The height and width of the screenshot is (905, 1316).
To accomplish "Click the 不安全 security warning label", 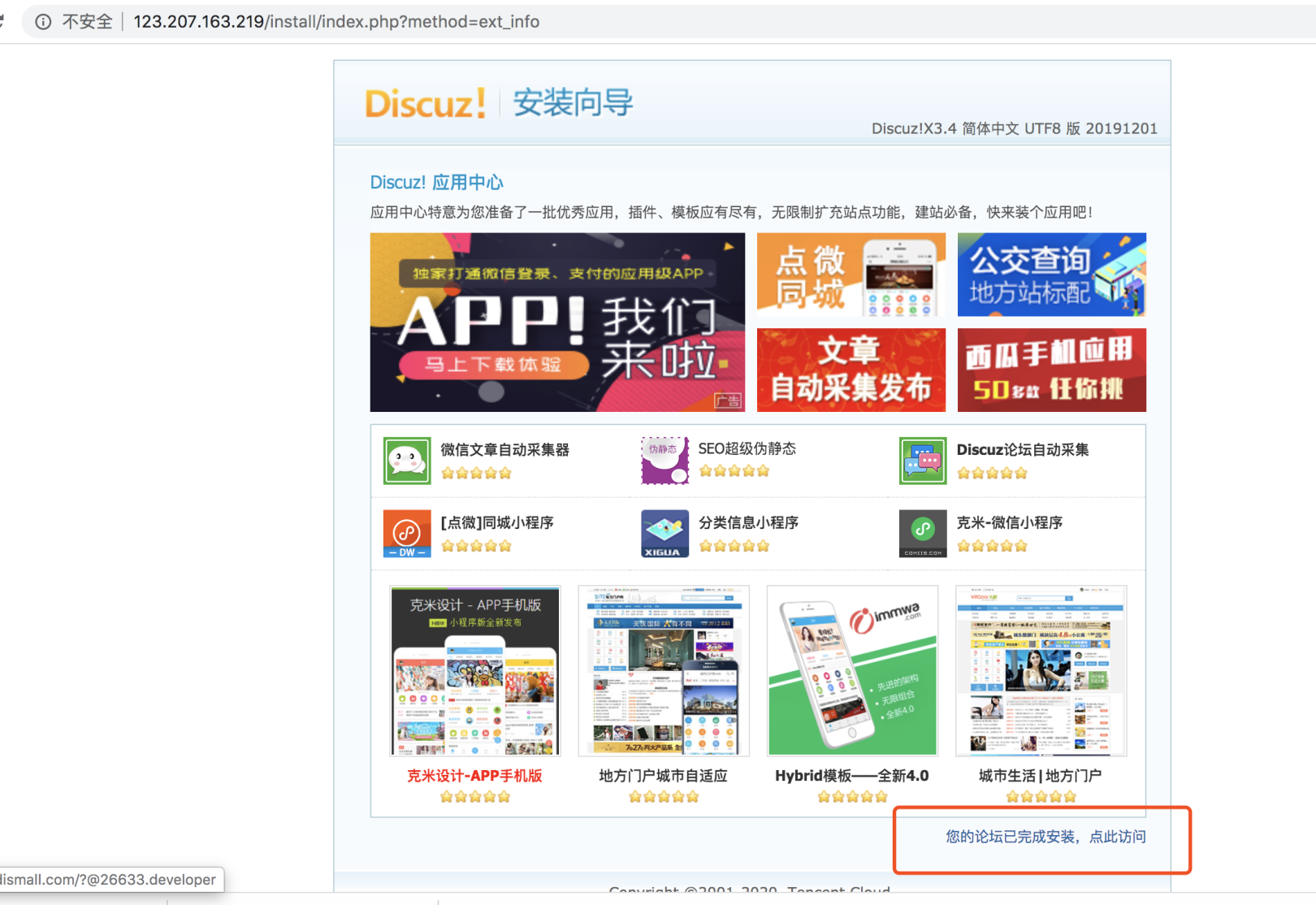I will tap(87, 22).
